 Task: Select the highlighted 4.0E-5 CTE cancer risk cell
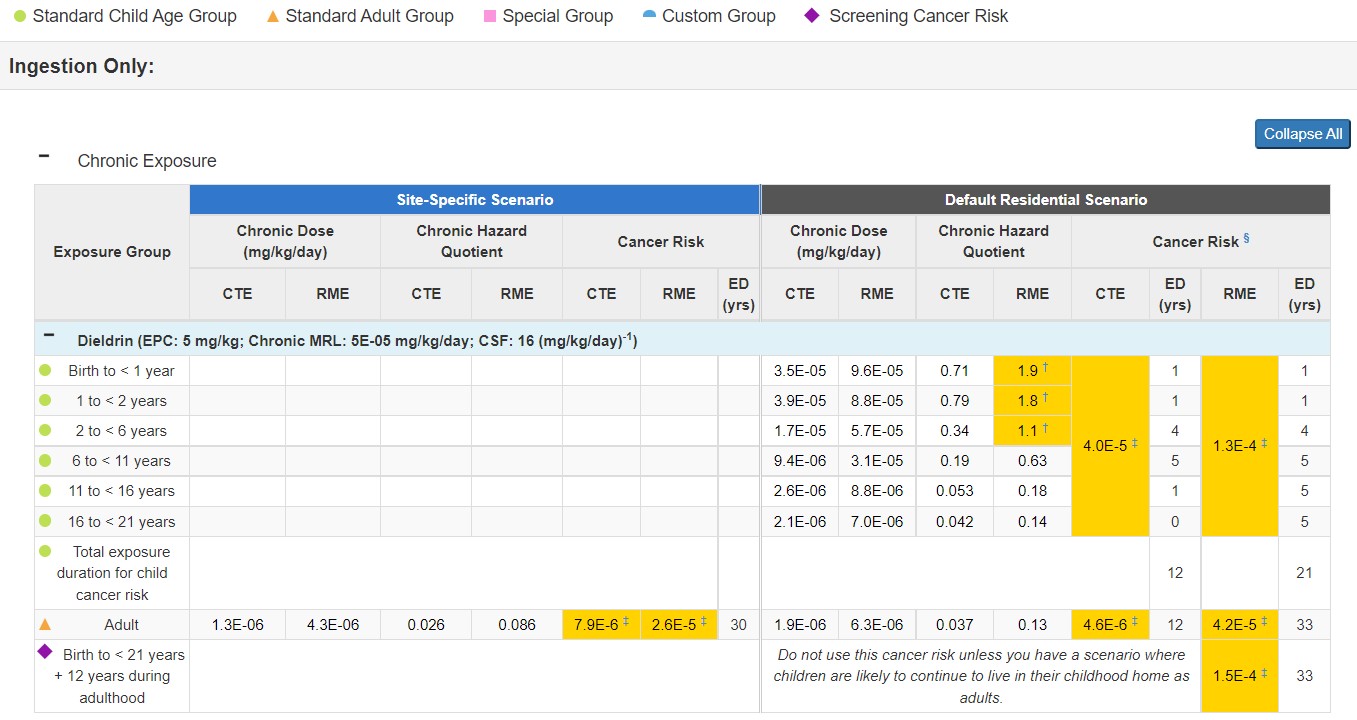[1109, 445]
